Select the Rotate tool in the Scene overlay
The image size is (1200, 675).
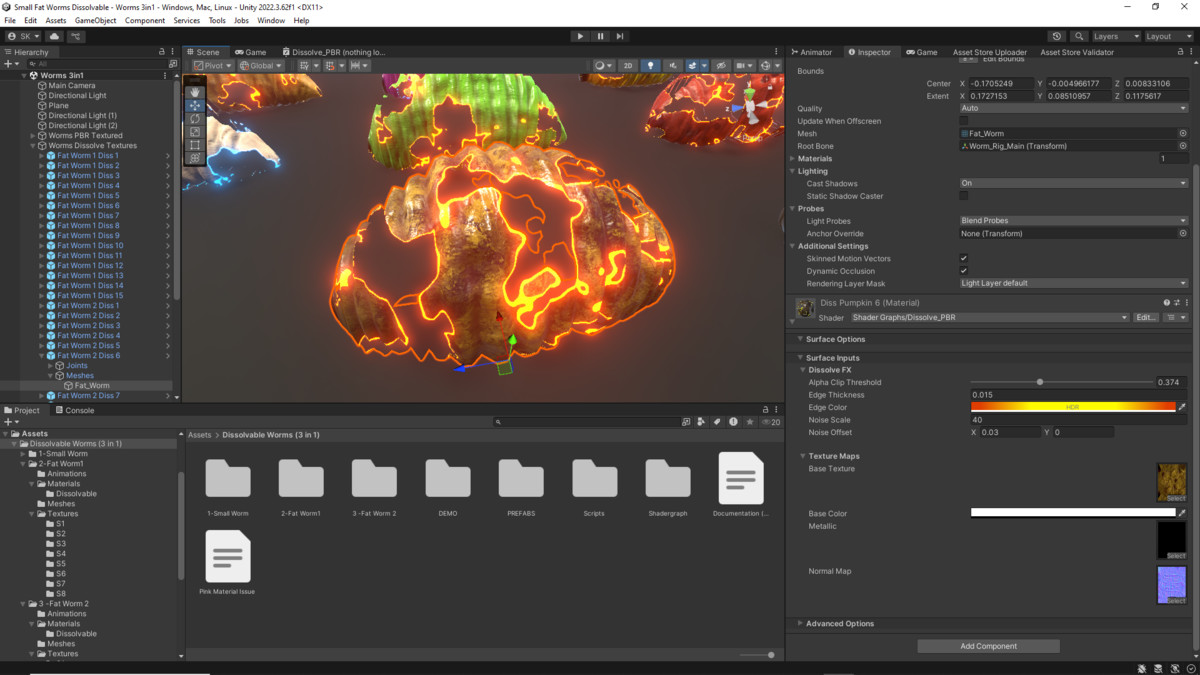195,119
